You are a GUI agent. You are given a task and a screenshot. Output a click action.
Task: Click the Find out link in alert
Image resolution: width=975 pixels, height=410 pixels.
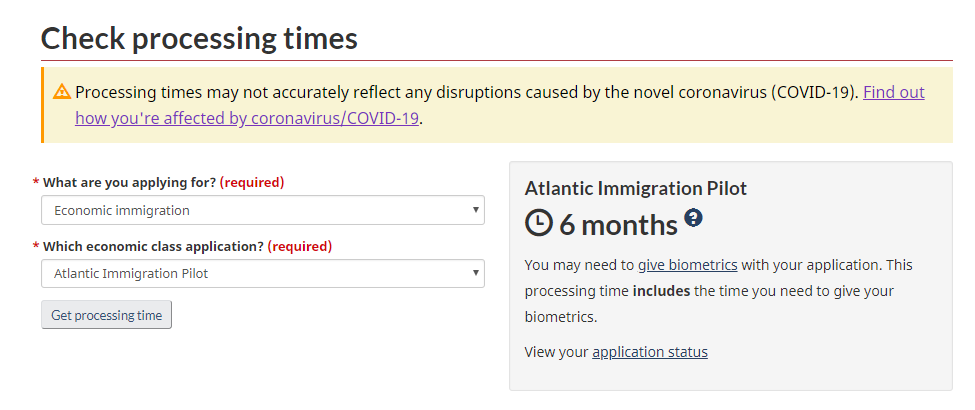coord(894,92)
